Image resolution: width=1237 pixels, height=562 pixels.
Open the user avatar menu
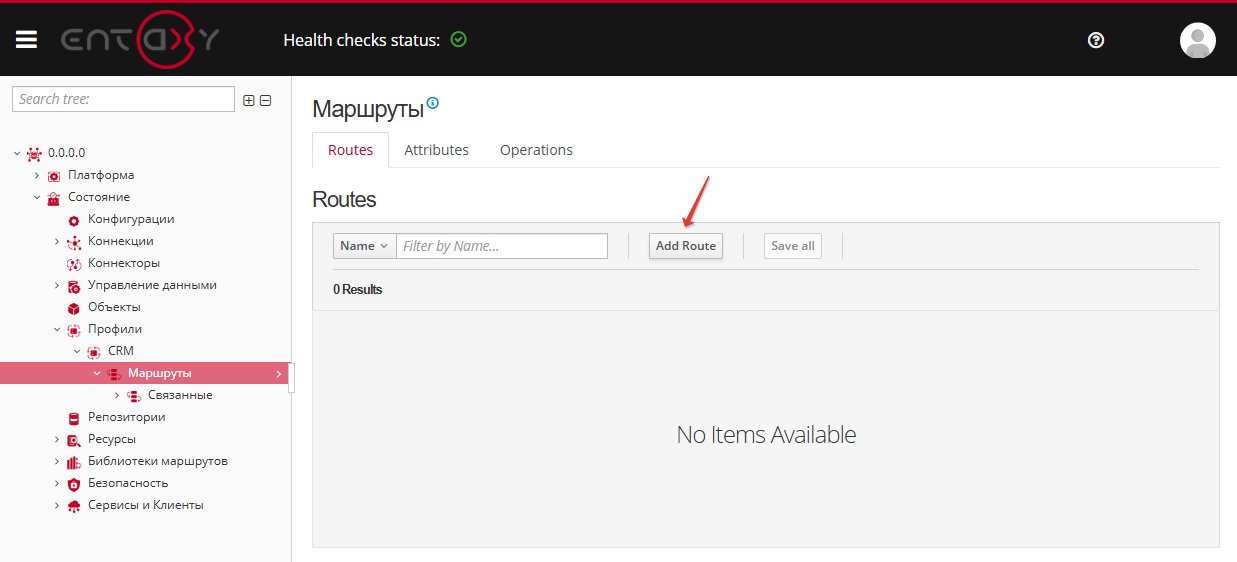[x=1197, y=40]
